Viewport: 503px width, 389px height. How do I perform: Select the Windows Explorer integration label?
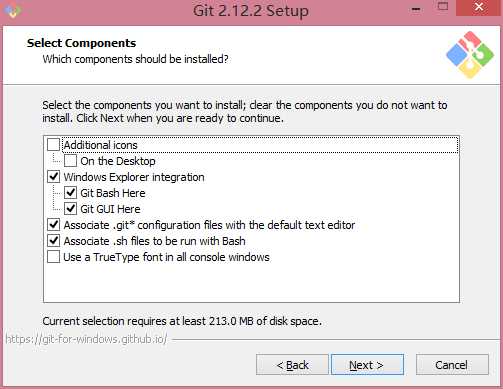tap(134, 177)
